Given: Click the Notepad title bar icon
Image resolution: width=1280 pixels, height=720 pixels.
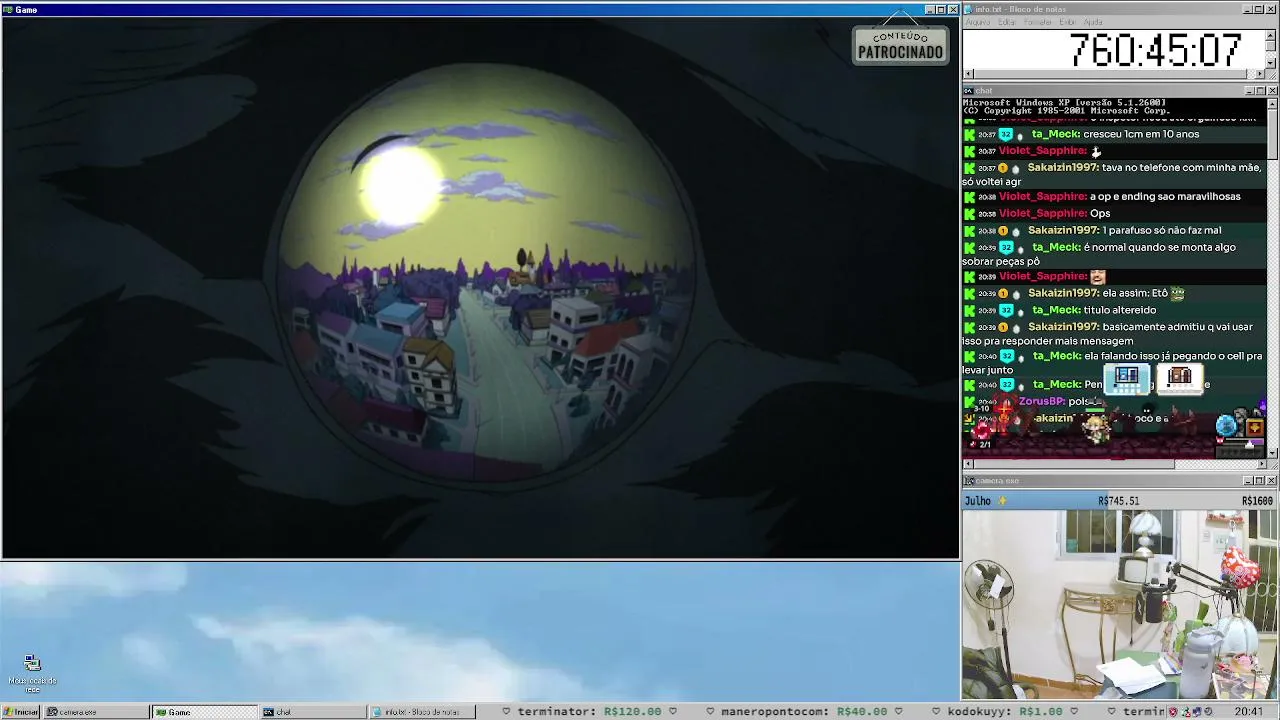Looking at the screenshot, I should (x=968, y=10).
